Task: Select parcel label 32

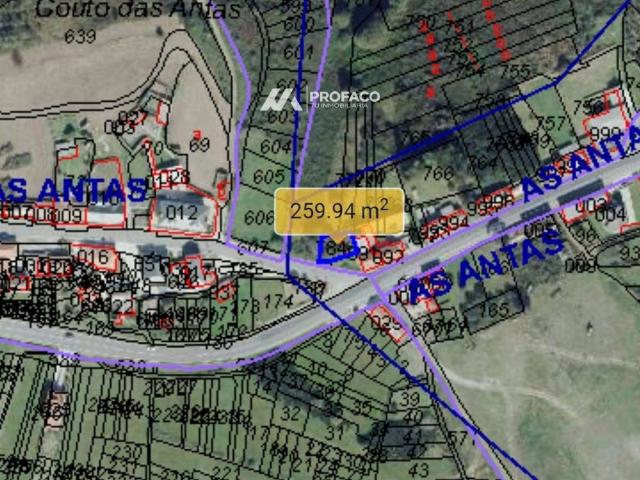Action: point(291,413)
